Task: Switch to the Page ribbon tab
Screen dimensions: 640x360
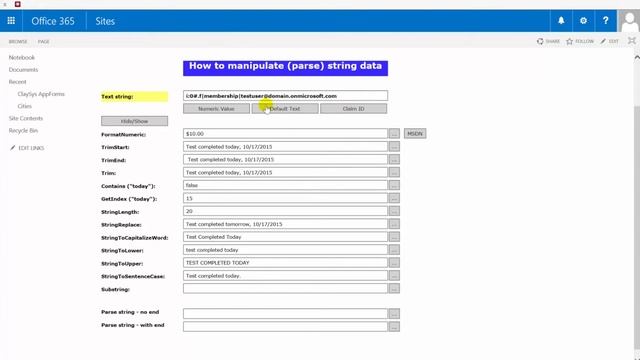Action: click(43, 42)
